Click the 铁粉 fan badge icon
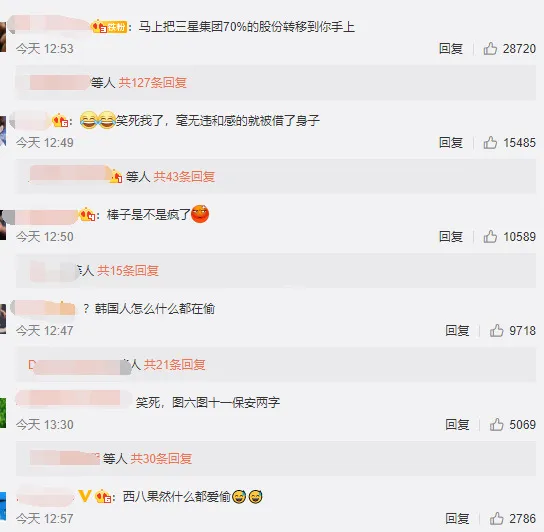Screen dimensions: 544x532 (109, 27)
